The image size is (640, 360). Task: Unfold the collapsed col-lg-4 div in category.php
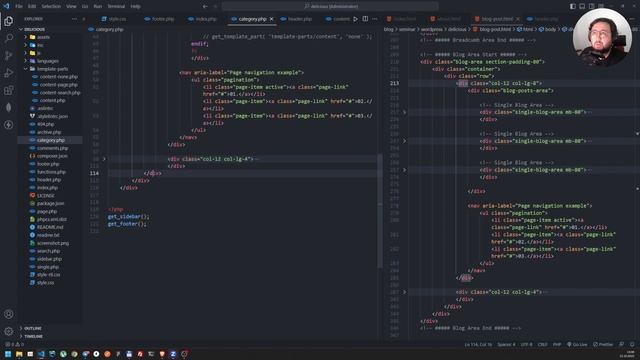[x=104, y=159]
